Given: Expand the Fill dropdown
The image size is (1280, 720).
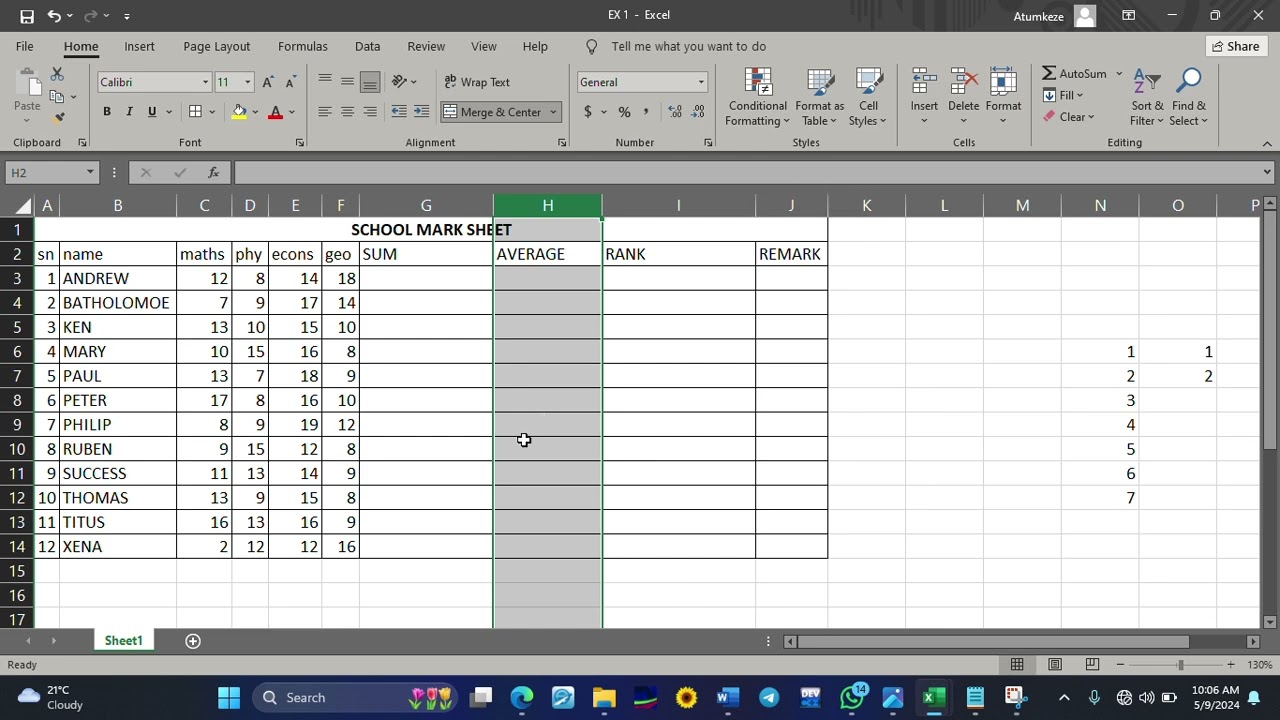Looking at the screenshot, I should (x=1080, y=96).
